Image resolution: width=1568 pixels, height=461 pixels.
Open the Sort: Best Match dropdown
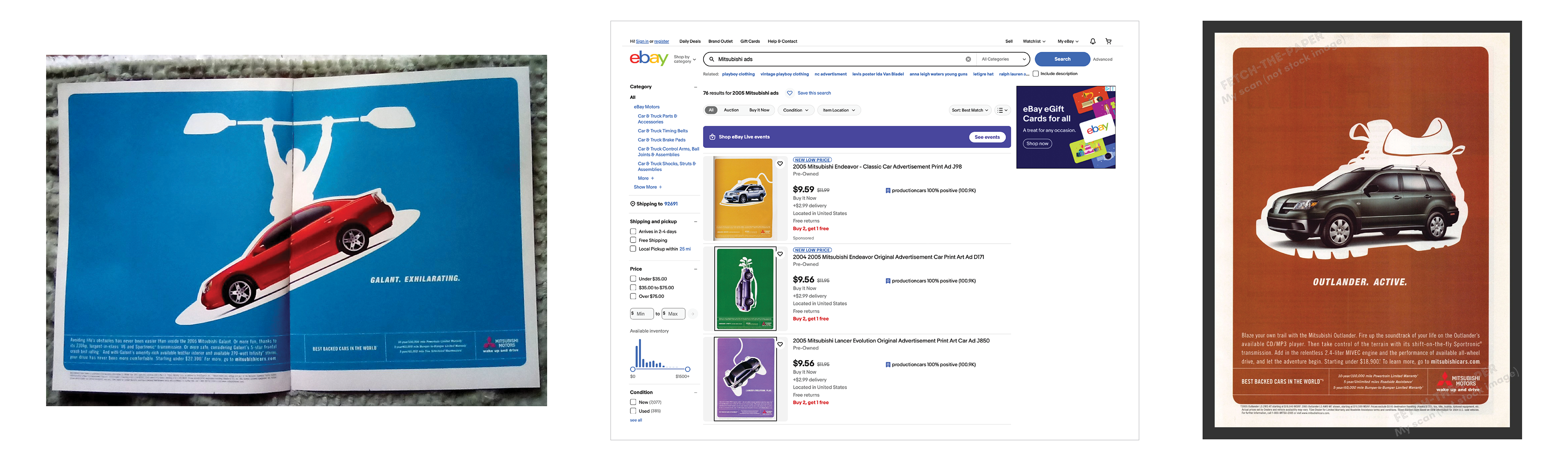pos(970,110)
